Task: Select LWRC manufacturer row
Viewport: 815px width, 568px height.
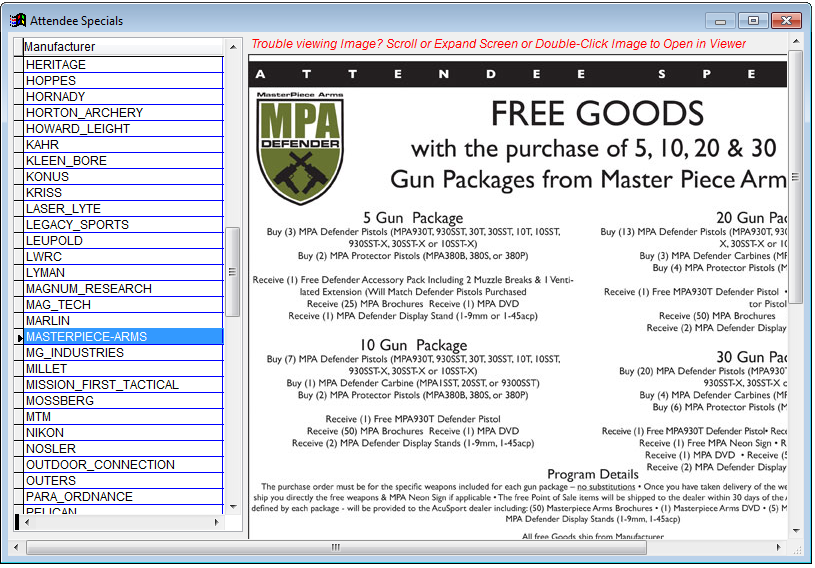Action: click(124, 257)
